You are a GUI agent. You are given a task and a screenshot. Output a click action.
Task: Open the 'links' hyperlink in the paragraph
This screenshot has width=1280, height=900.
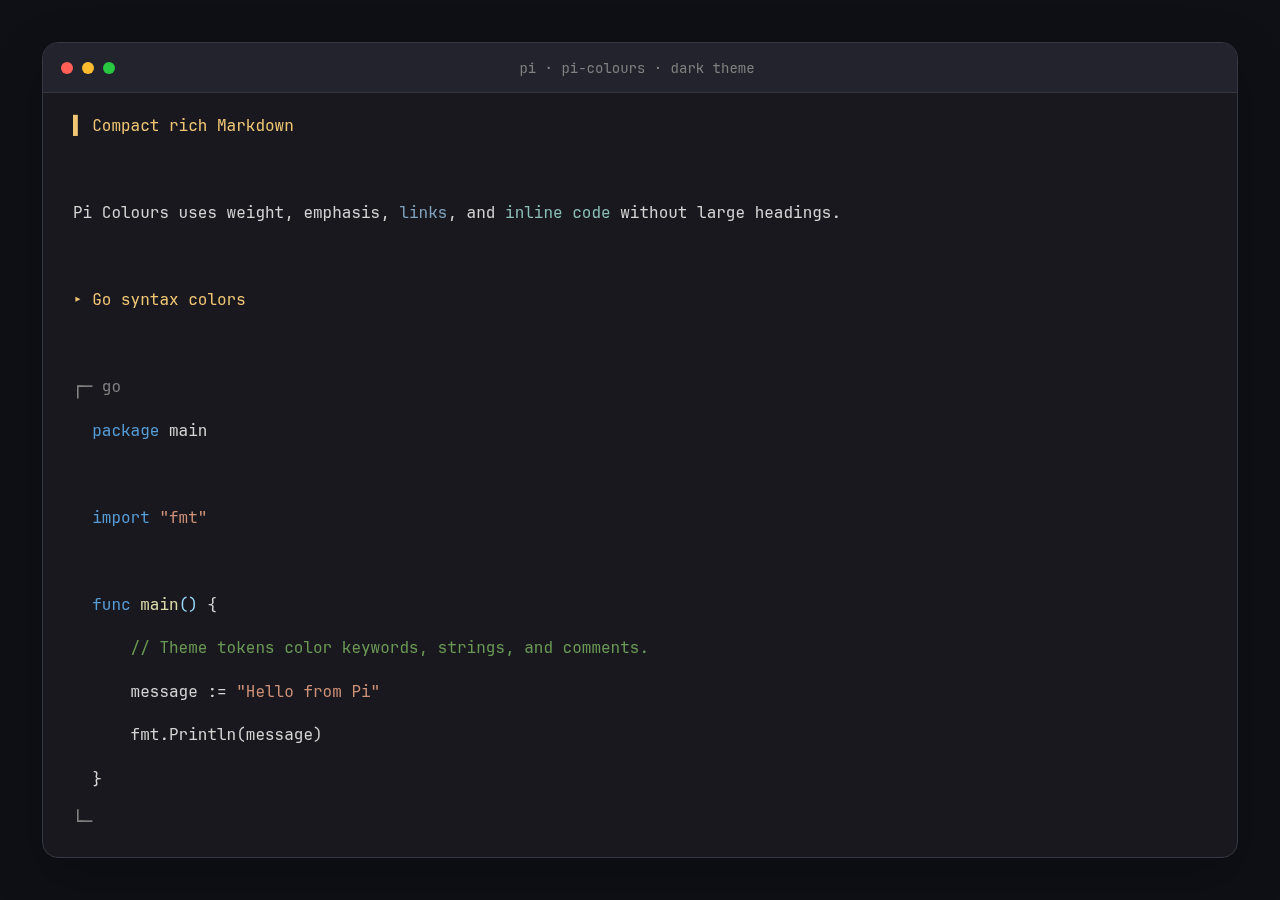[x=423, y=213]
